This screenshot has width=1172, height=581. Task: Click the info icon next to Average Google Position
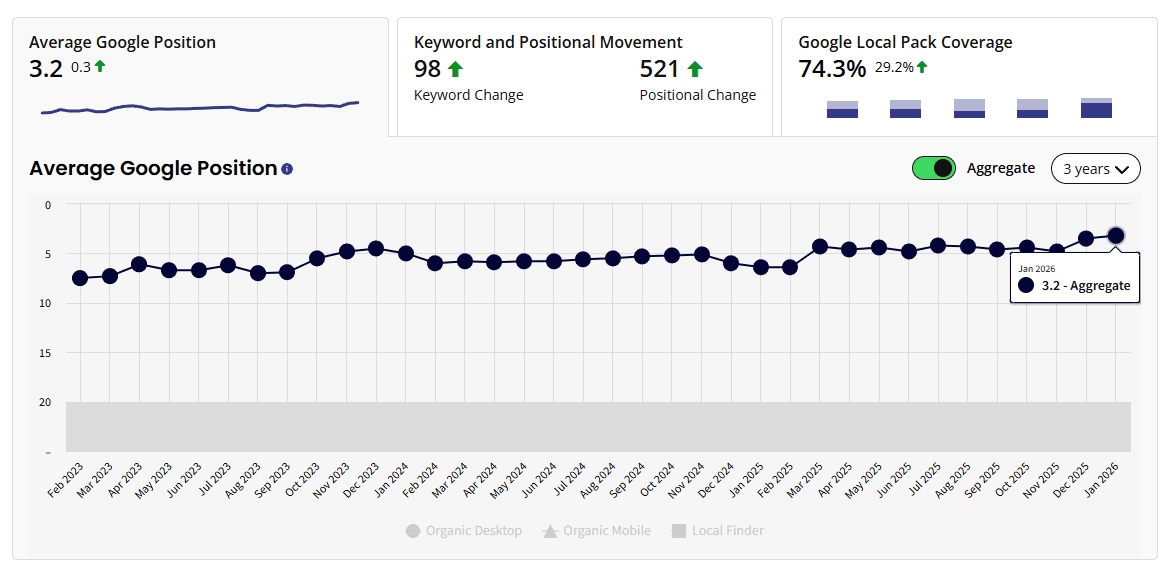point(287,169)
